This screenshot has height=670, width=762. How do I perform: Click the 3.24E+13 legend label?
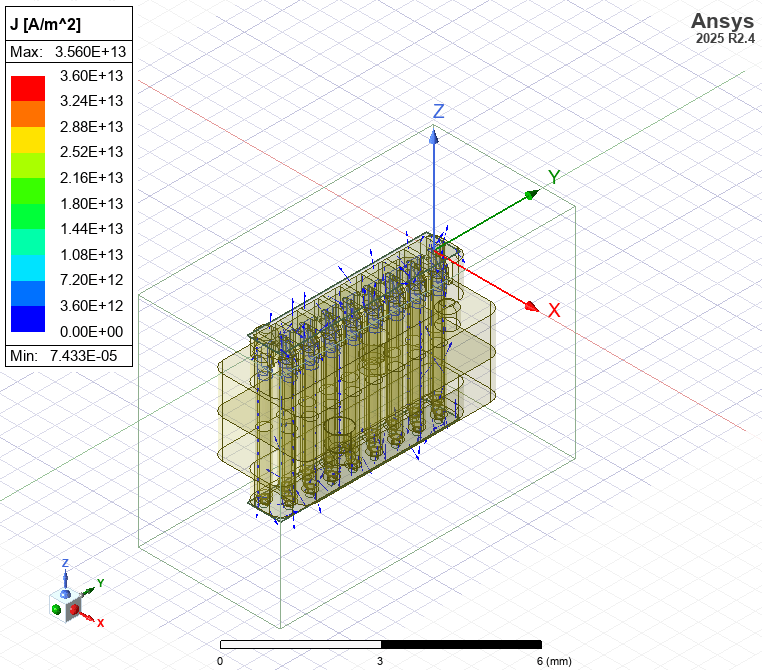pyautogui.click(x=91, y=101)
